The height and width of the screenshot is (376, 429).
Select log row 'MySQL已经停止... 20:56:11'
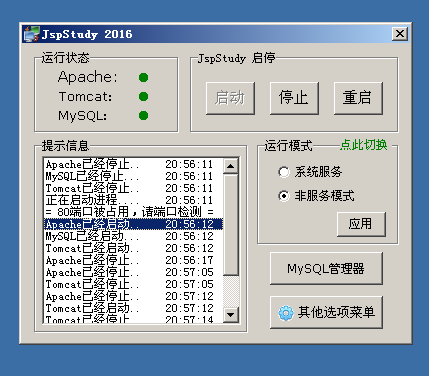tap(133, 176)
